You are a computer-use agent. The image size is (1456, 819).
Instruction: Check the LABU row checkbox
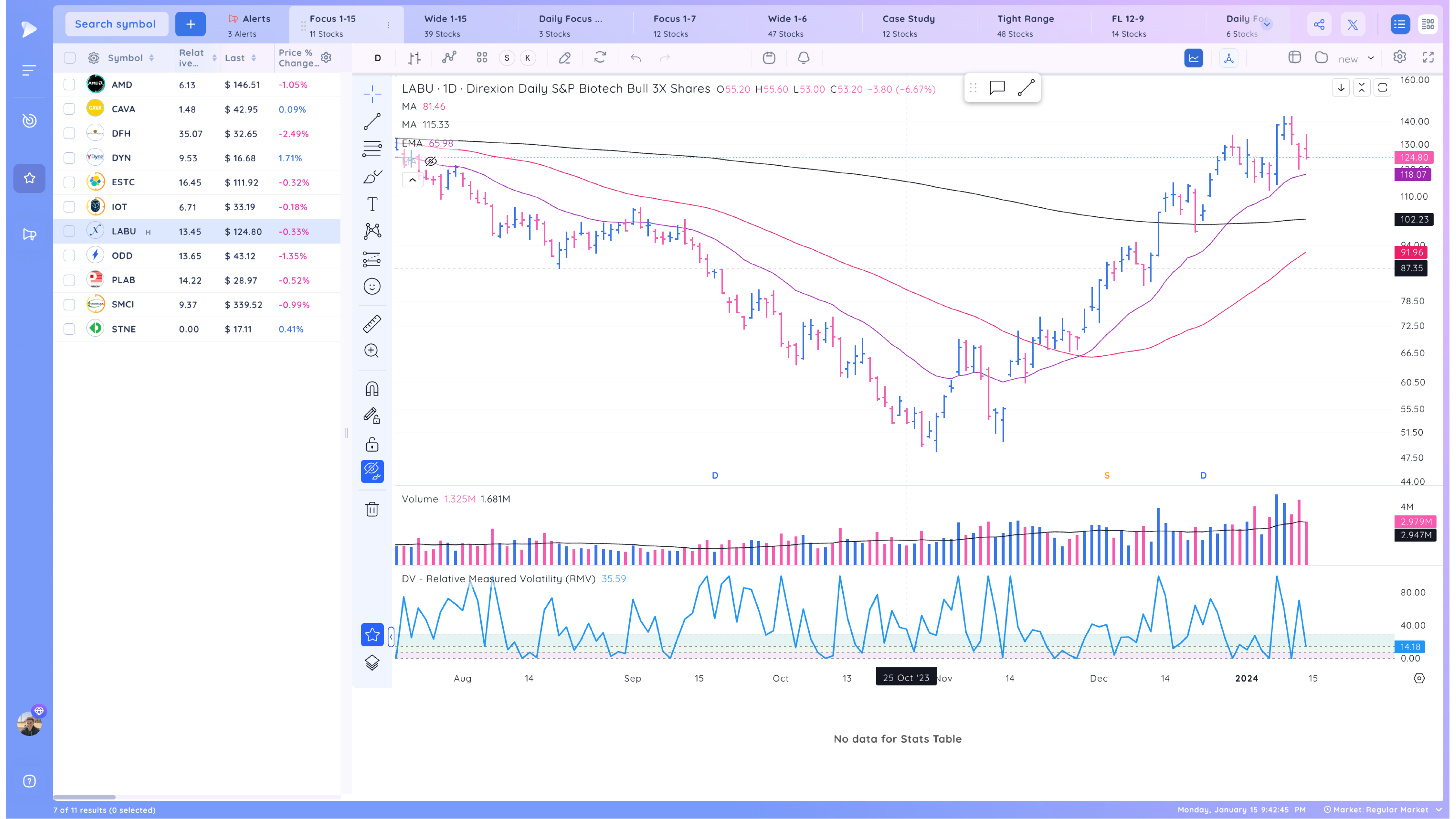tap(69, 231)
